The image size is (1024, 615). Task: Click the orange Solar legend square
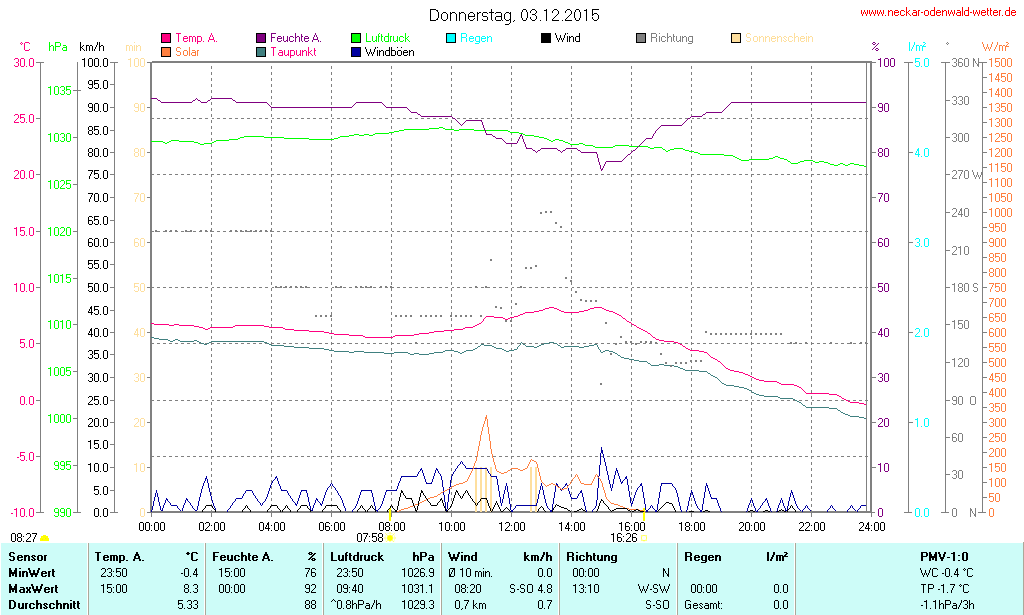(165, 52)
